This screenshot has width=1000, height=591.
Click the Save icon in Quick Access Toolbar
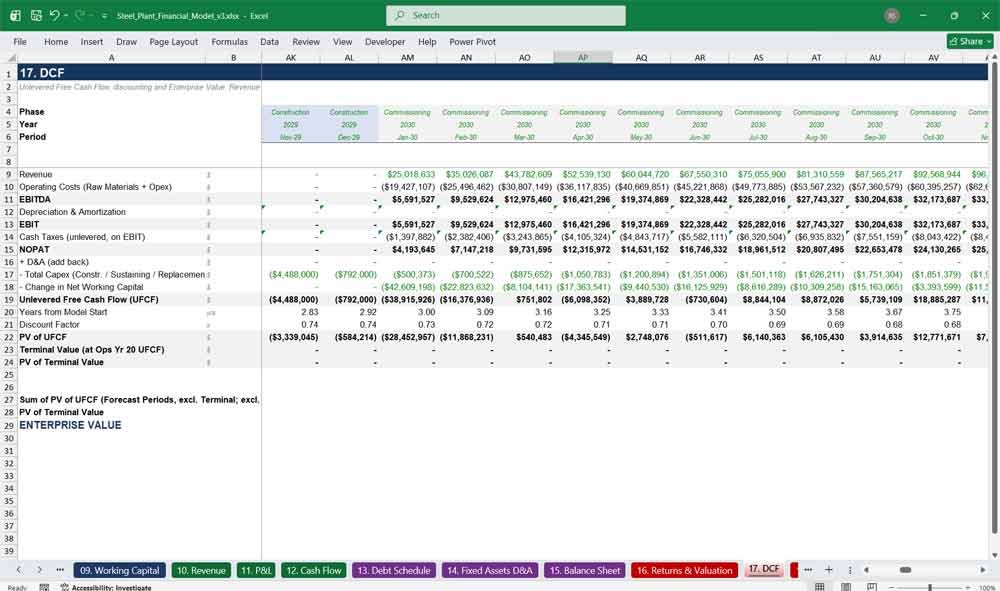point(36,15)
